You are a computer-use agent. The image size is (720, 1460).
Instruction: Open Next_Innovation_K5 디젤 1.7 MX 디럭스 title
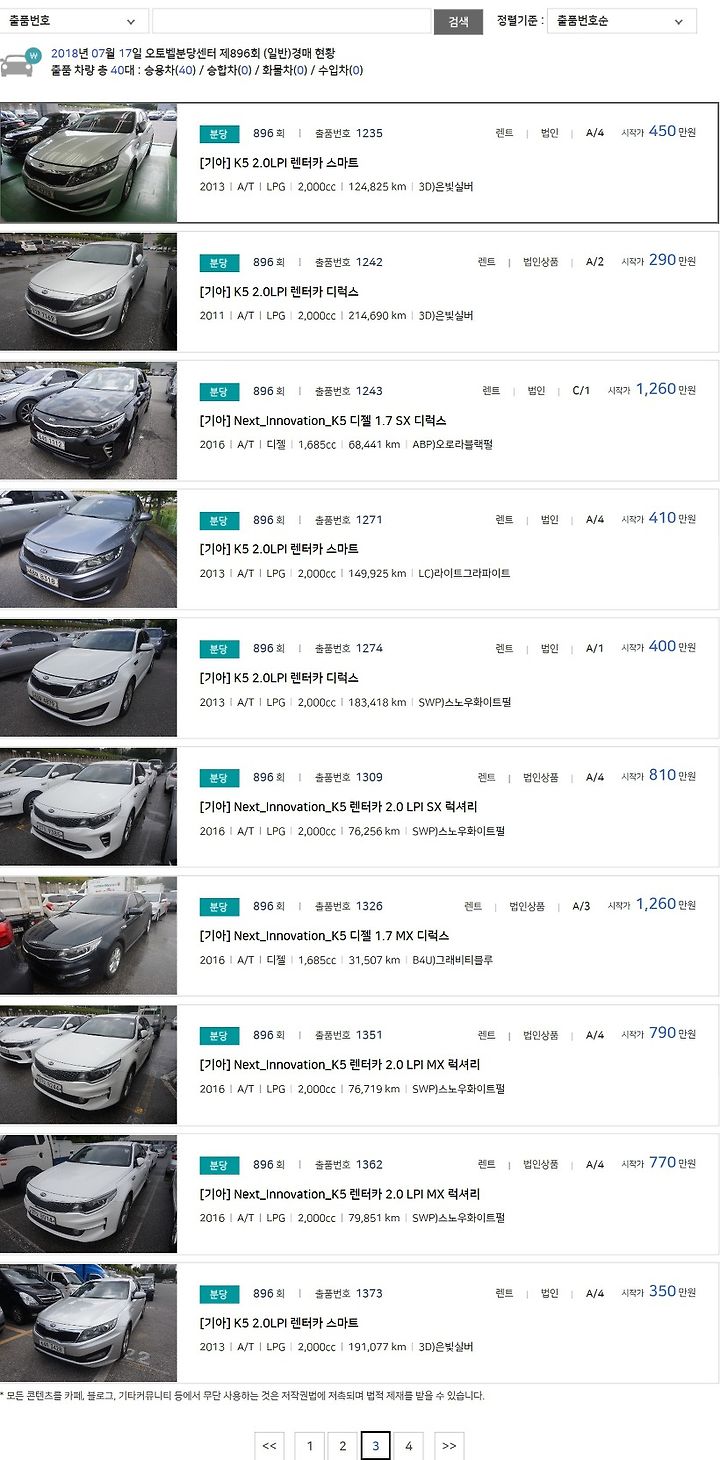tap(324, 935)
